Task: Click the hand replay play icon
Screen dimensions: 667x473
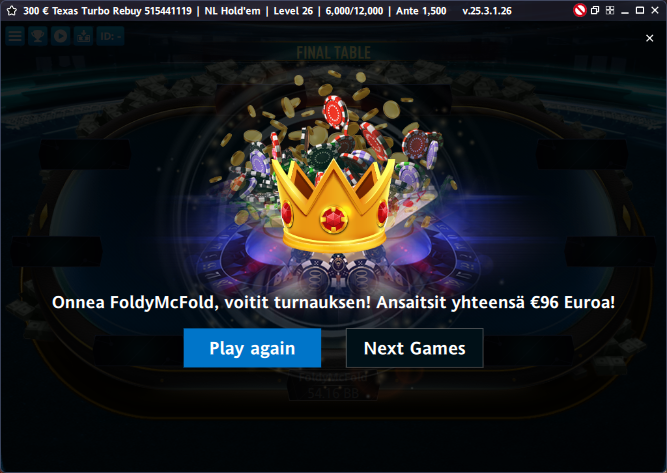Action: [x=60, y=36]
